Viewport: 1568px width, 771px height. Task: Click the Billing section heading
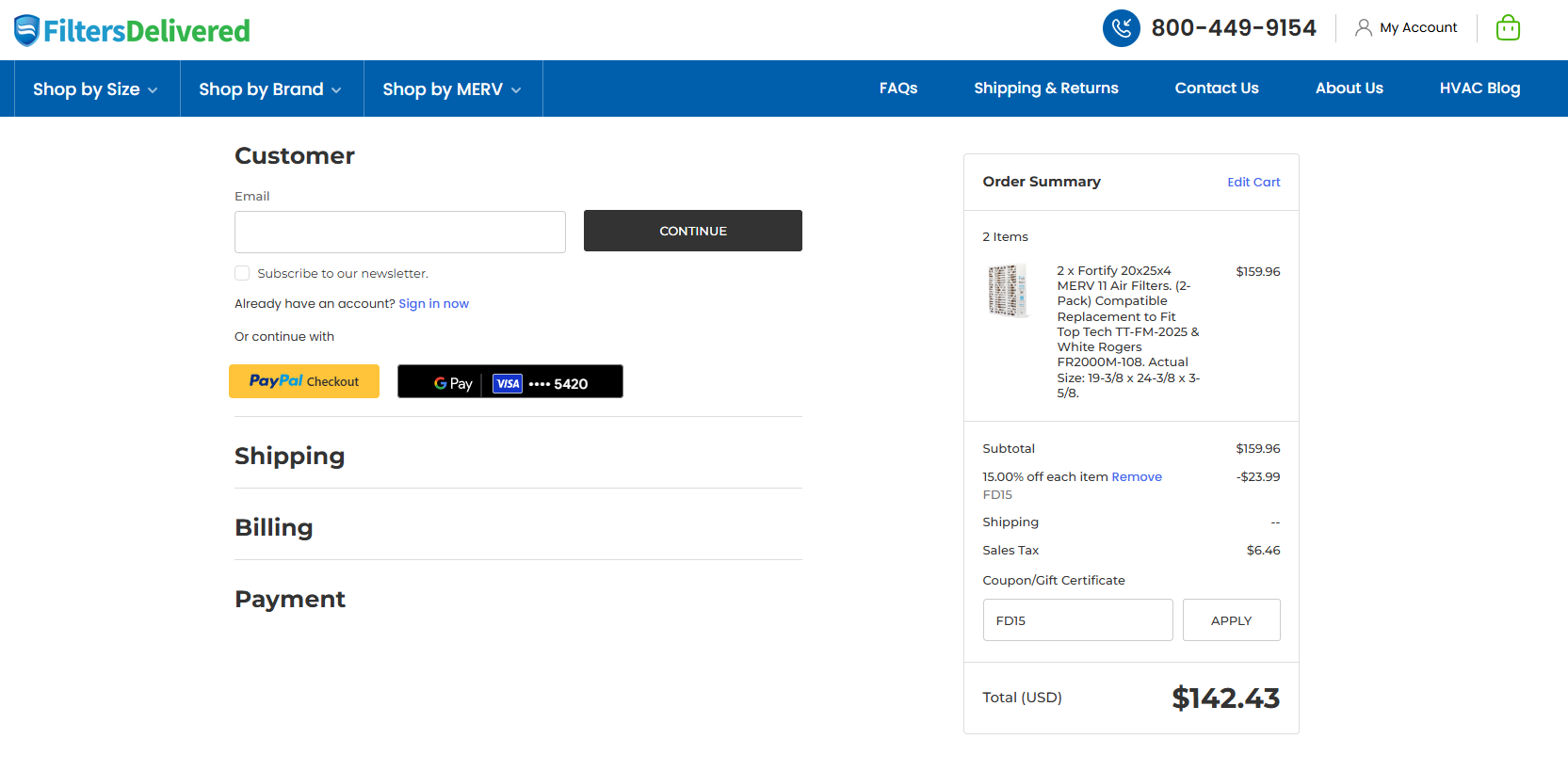273,527
